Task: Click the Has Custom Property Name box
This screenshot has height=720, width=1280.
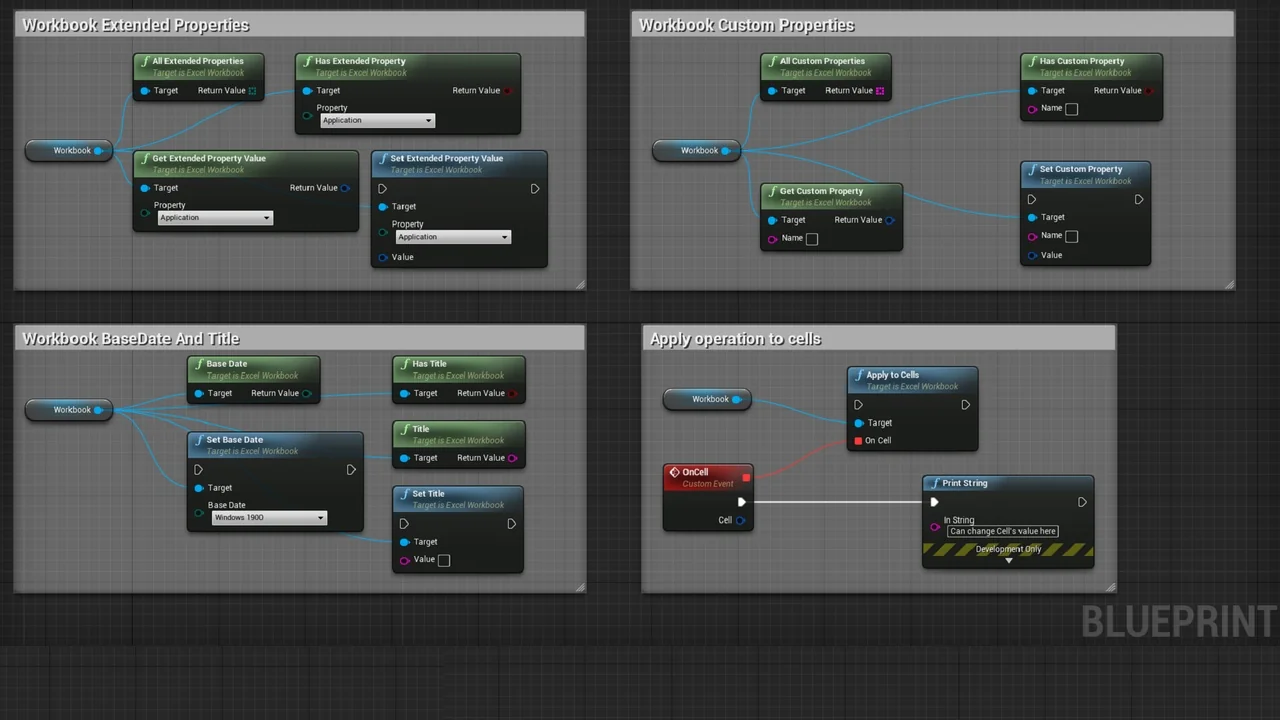Action: tap(1071, 109)
